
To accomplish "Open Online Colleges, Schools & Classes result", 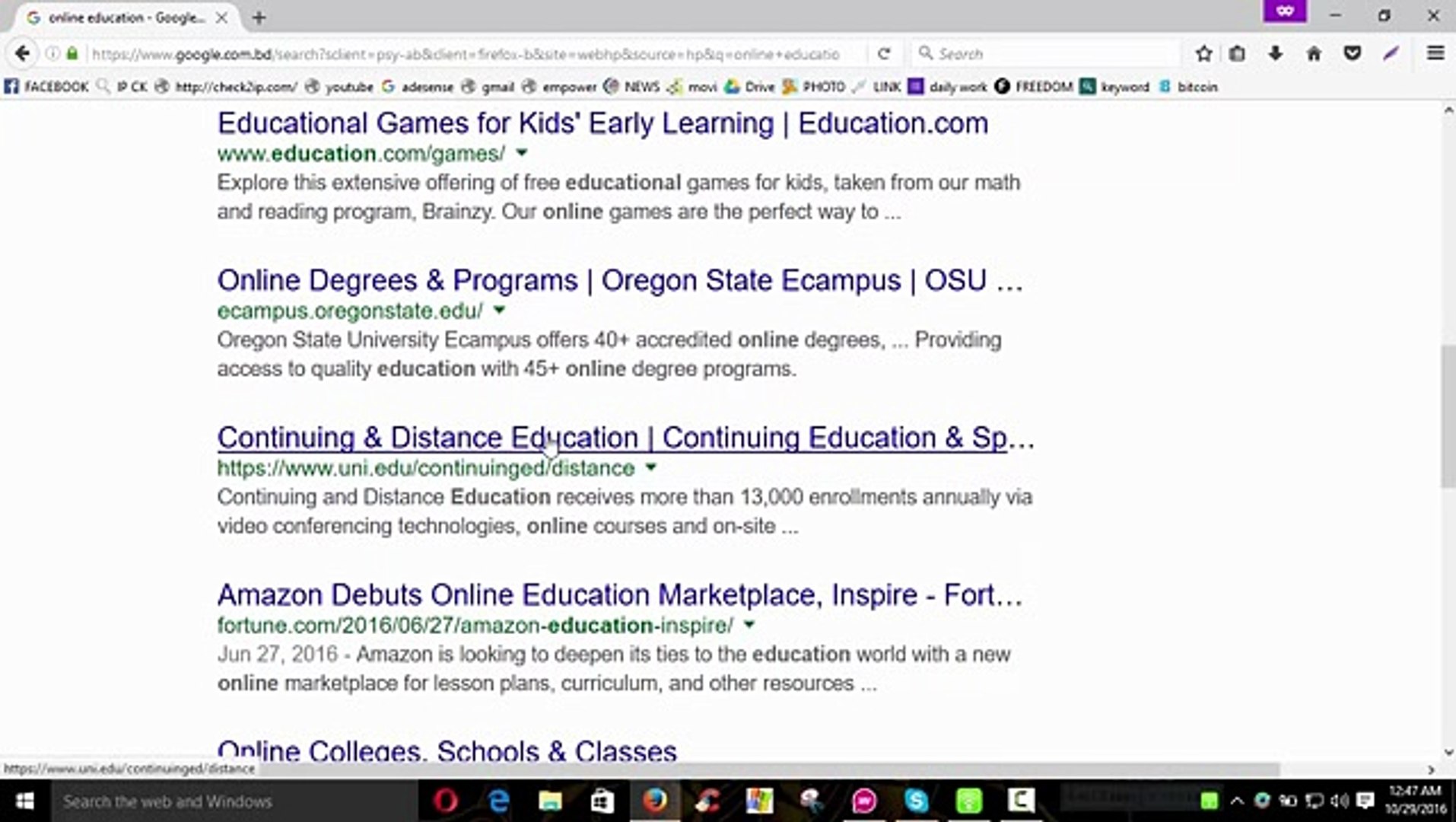I will [447, 751].
